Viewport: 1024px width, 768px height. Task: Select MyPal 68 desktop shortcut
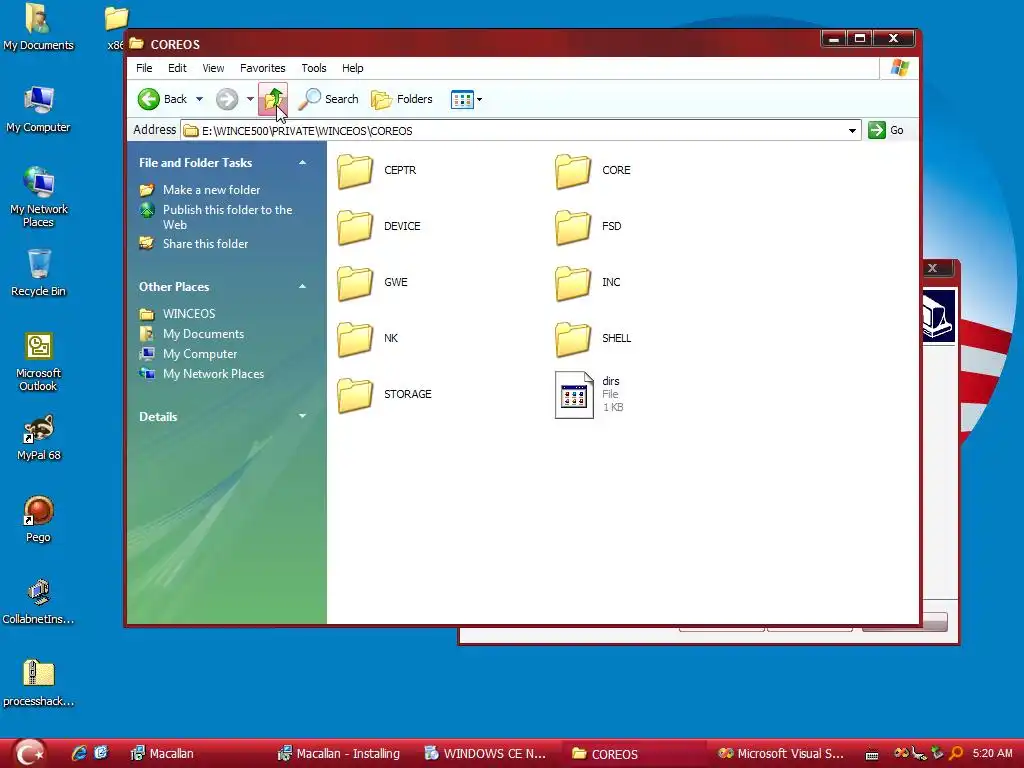click(x=39, y=437)
